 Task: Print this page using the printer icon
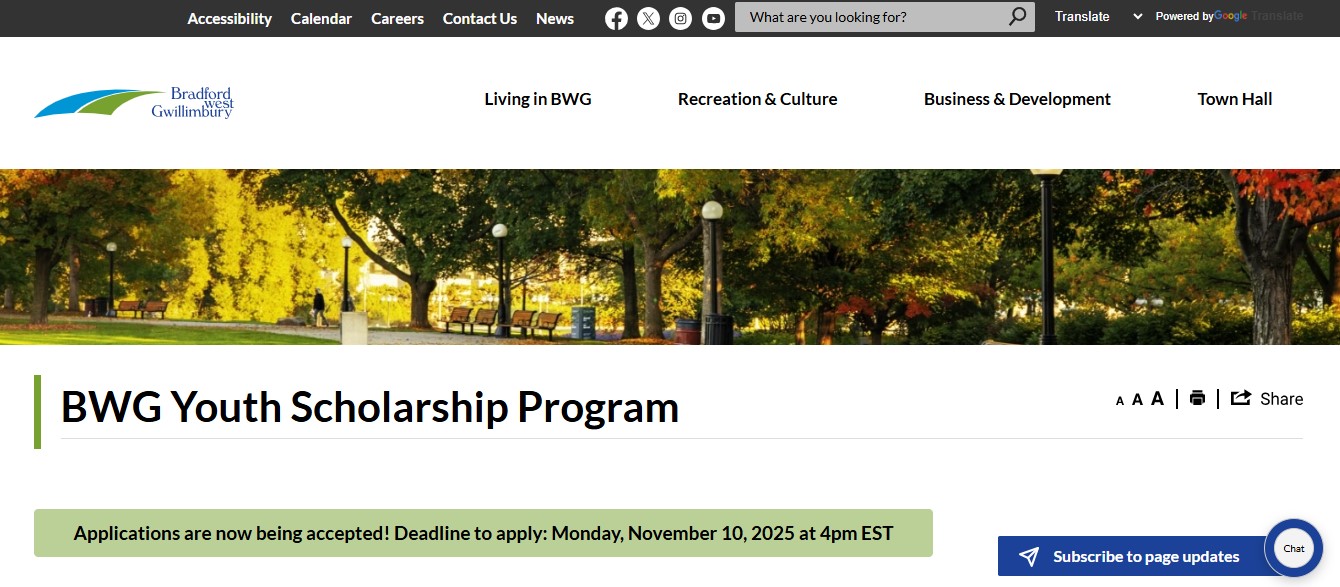tap(1197, 398)
